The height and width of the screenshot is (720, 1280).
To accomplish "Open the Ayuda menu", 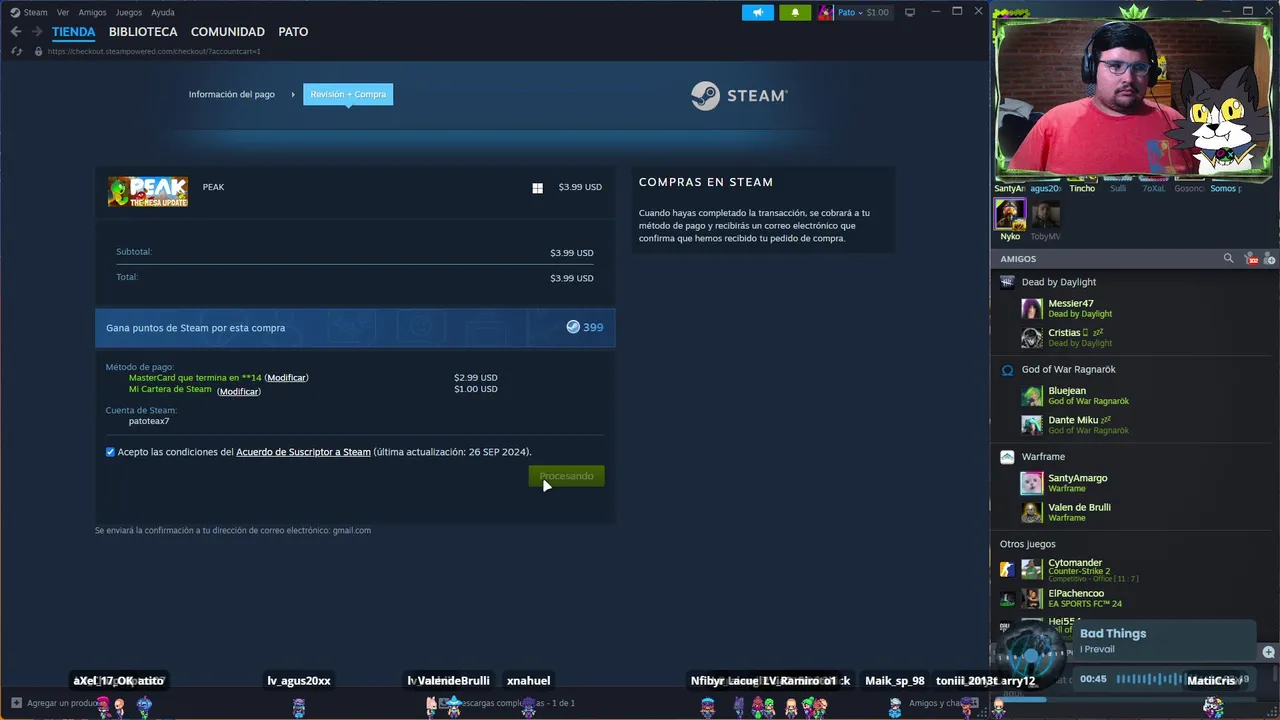I will click(162, 13).
